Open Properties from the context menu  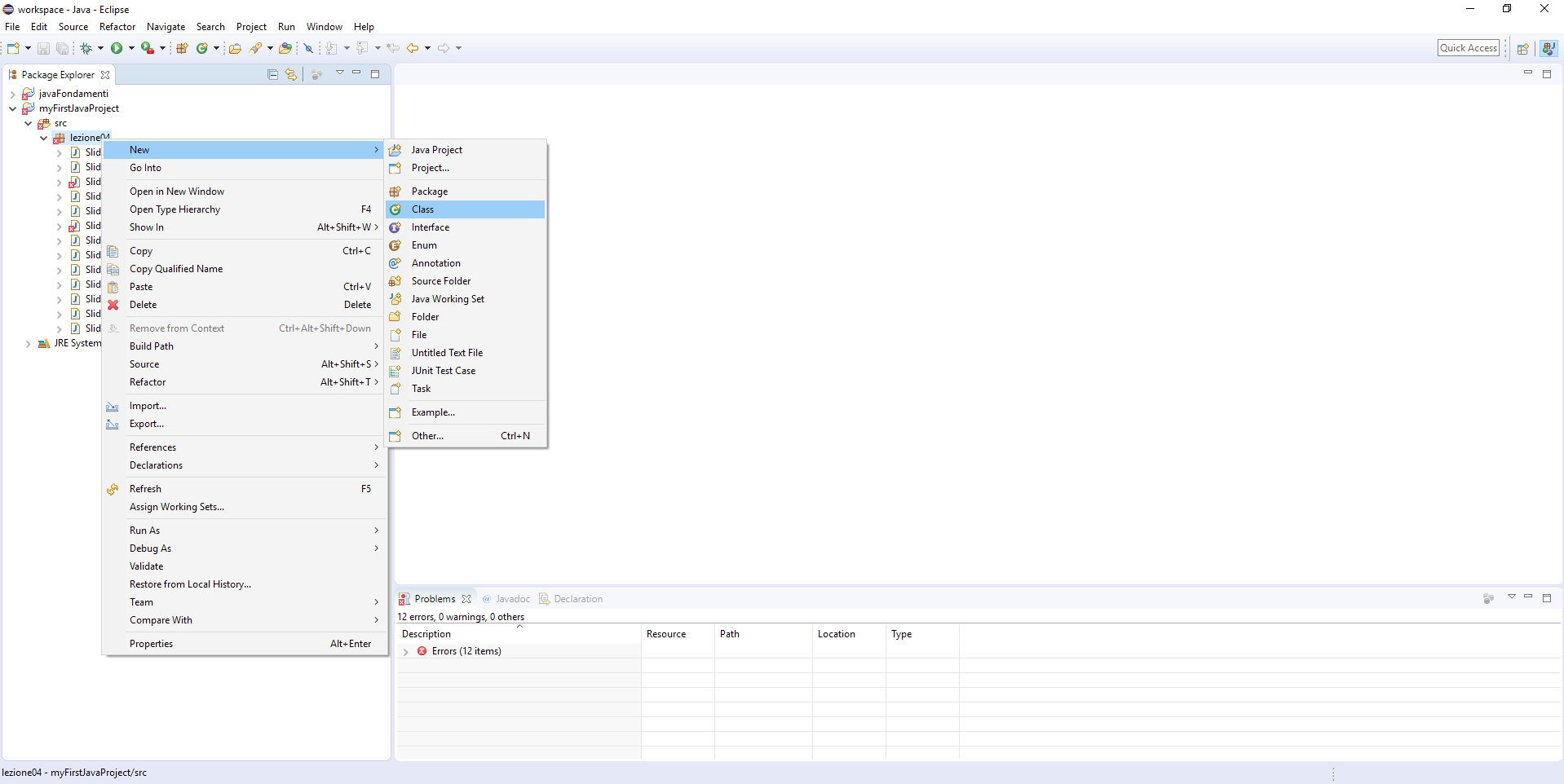pos(243,644)
